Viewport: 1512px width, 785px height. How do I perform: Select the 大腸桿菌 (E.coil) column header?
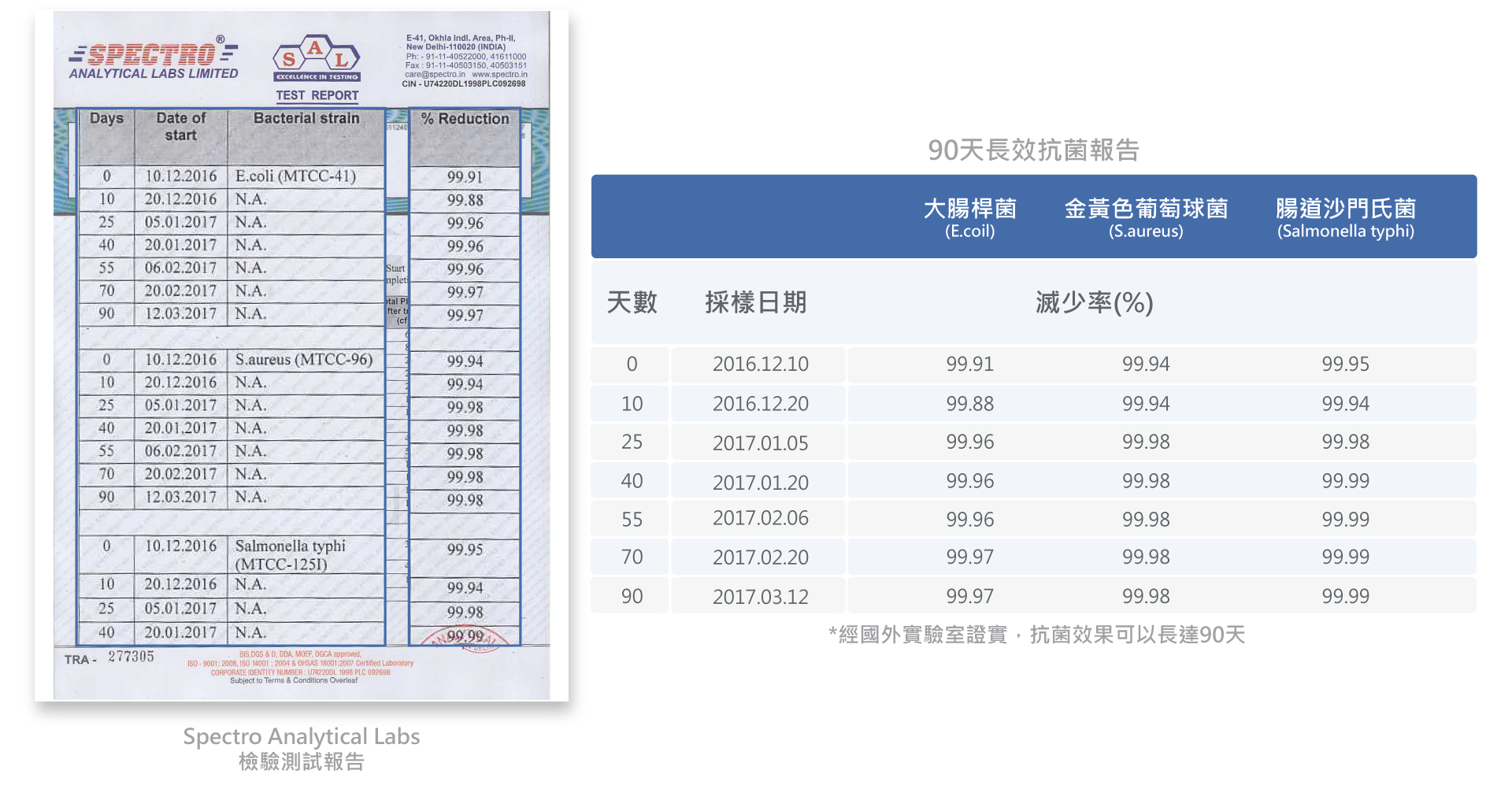click(x=969, y=217)
